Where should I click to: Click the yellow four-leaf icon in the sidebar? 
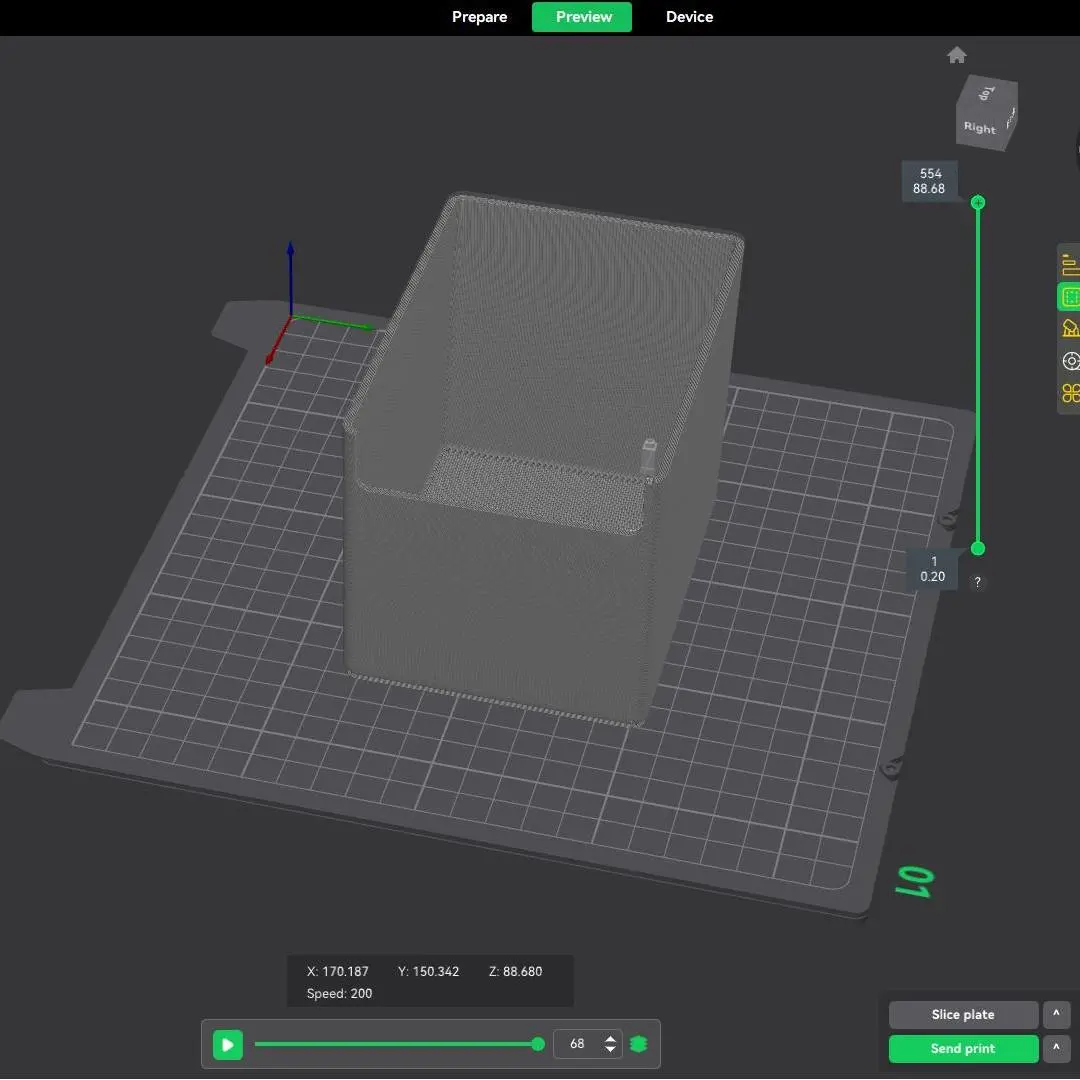[x=1071, y=393]
